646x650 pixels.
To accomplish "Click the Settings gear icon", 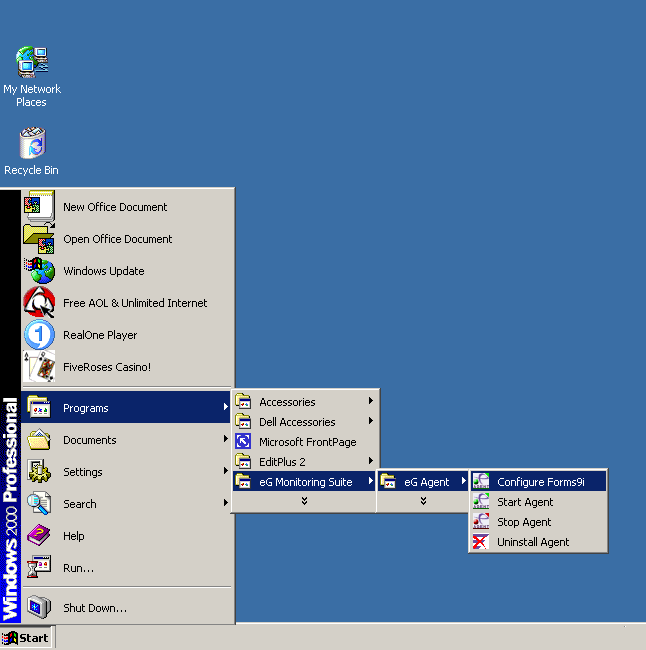I will (x=39, y=471).
